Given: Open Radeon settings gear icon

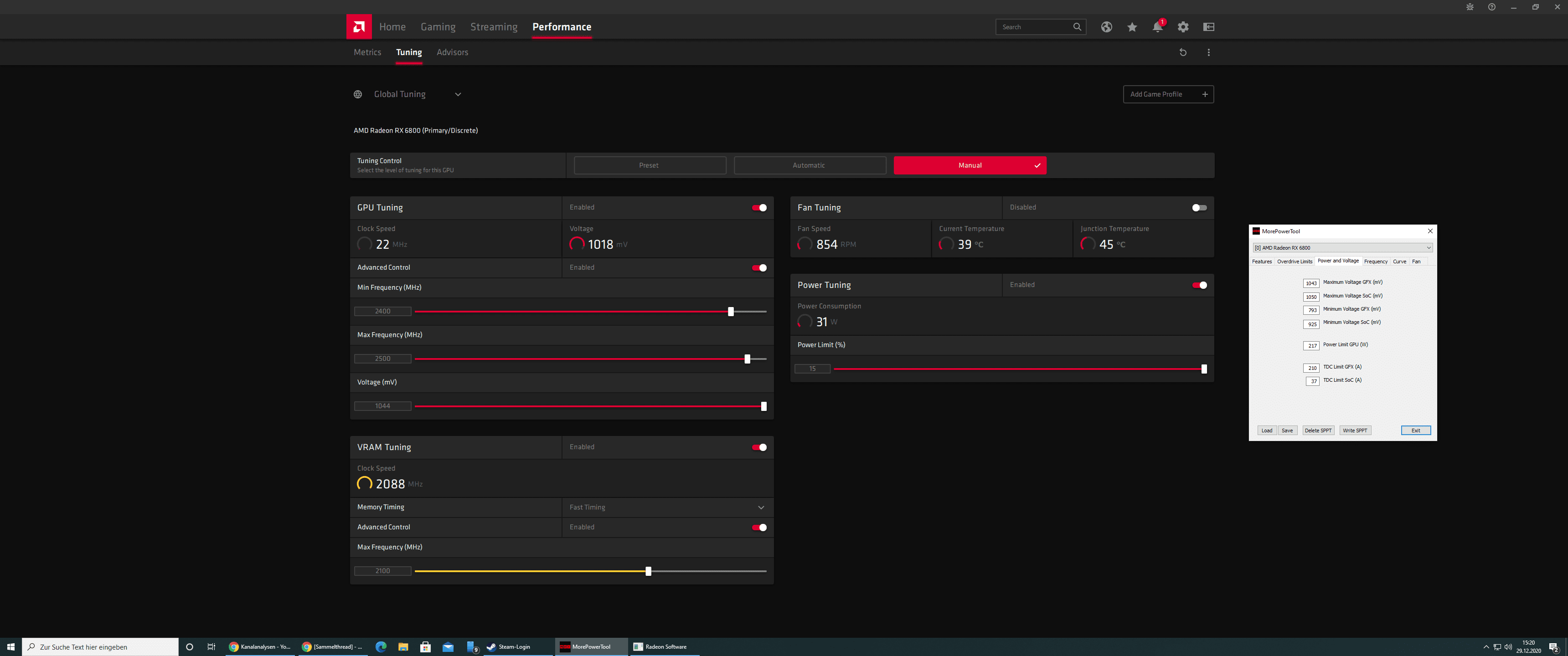Looking at the screenshot, I should [1183, 27].
